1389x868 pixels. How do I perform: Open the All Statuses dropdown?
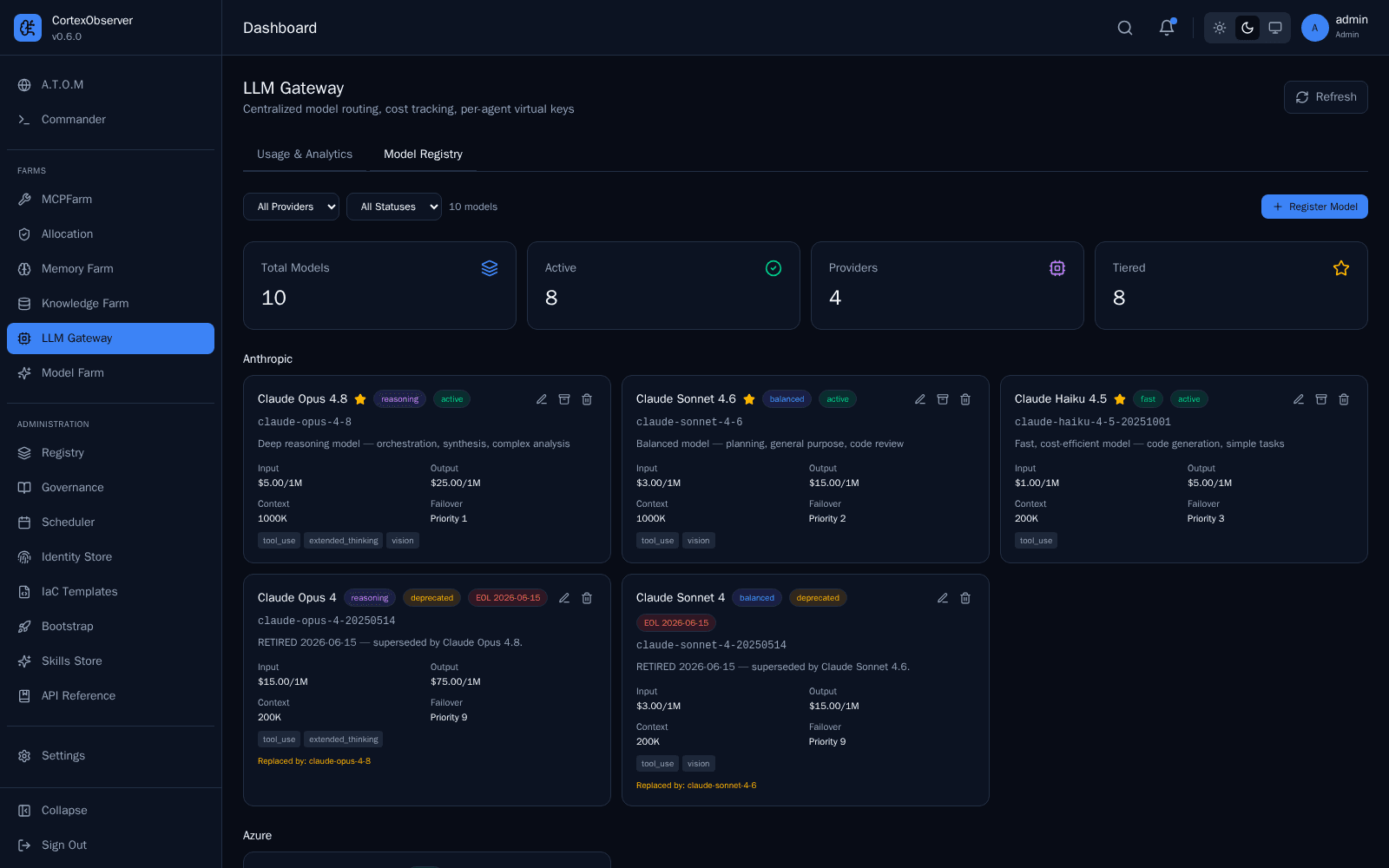click(394, 207)
